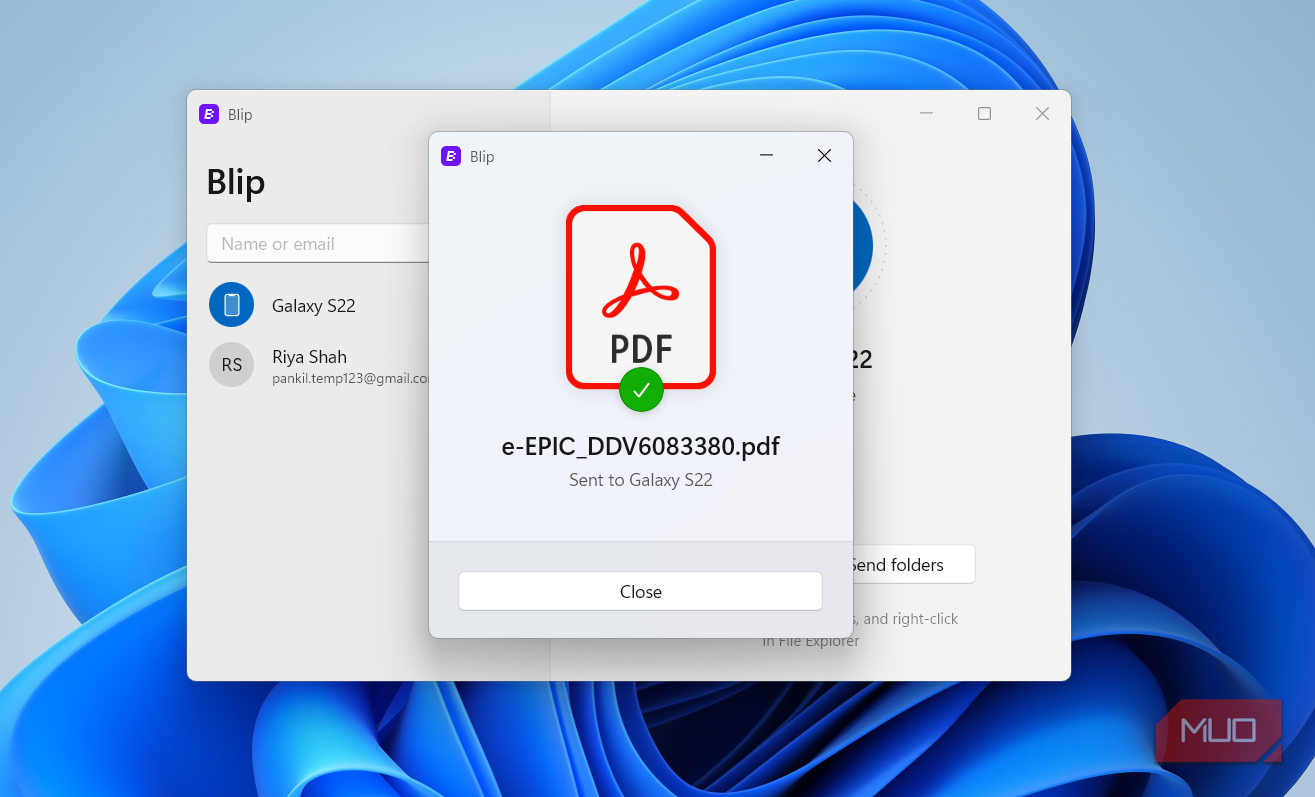Click the PDF file icon
The image size is (1315, 797).
pyautogui.click(x=641, y=297)
